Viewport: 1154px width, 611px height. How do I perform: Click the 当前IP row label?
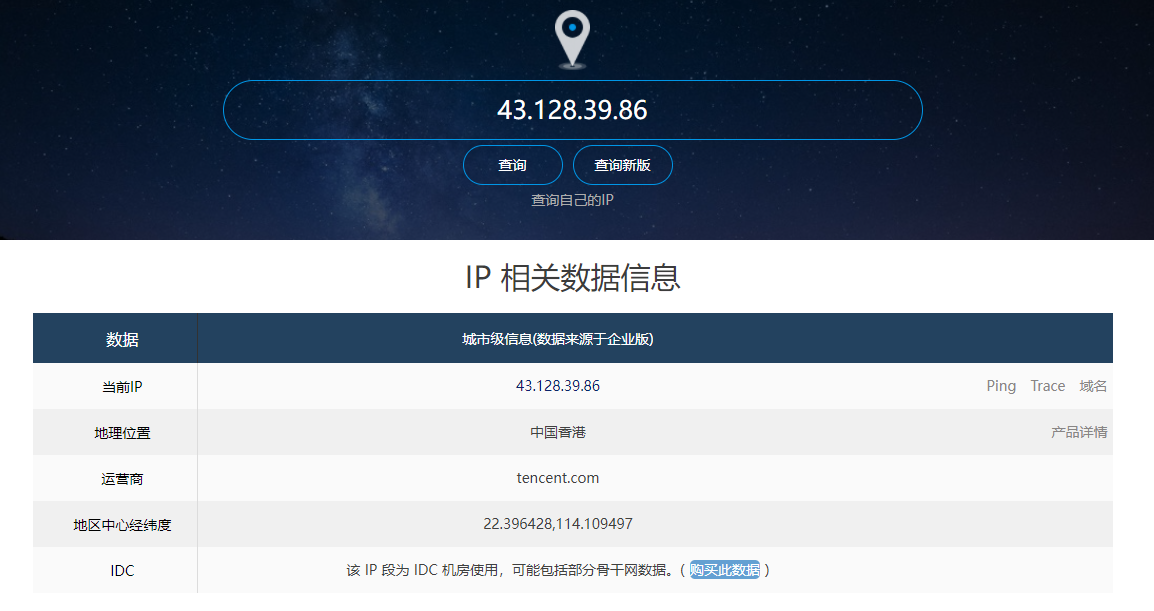[x=122, y=386]
